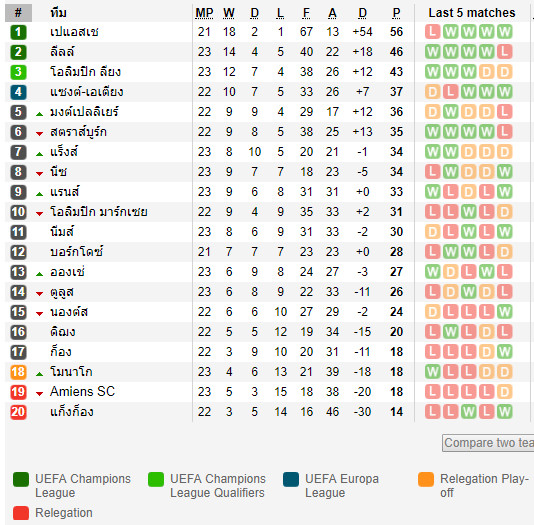Click the last W result in row 20
This screenshot has width=534, height=525.
pos(504,412)
